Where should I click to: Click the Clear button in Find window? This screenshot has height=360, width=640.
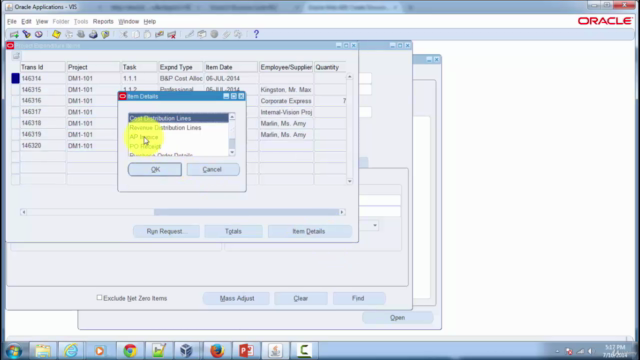click(301, 298)
